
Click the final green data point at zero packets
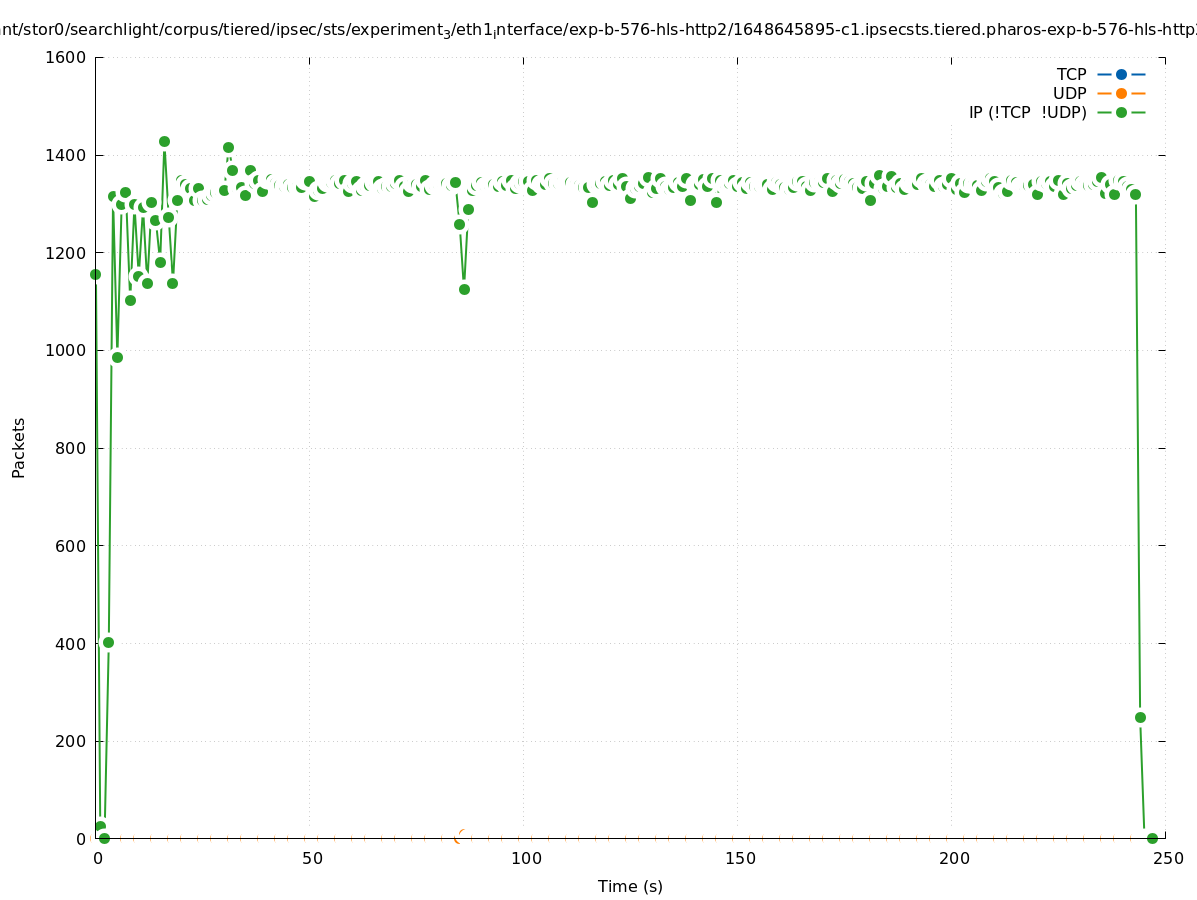pyautogui.click(x=1152, y=838)
